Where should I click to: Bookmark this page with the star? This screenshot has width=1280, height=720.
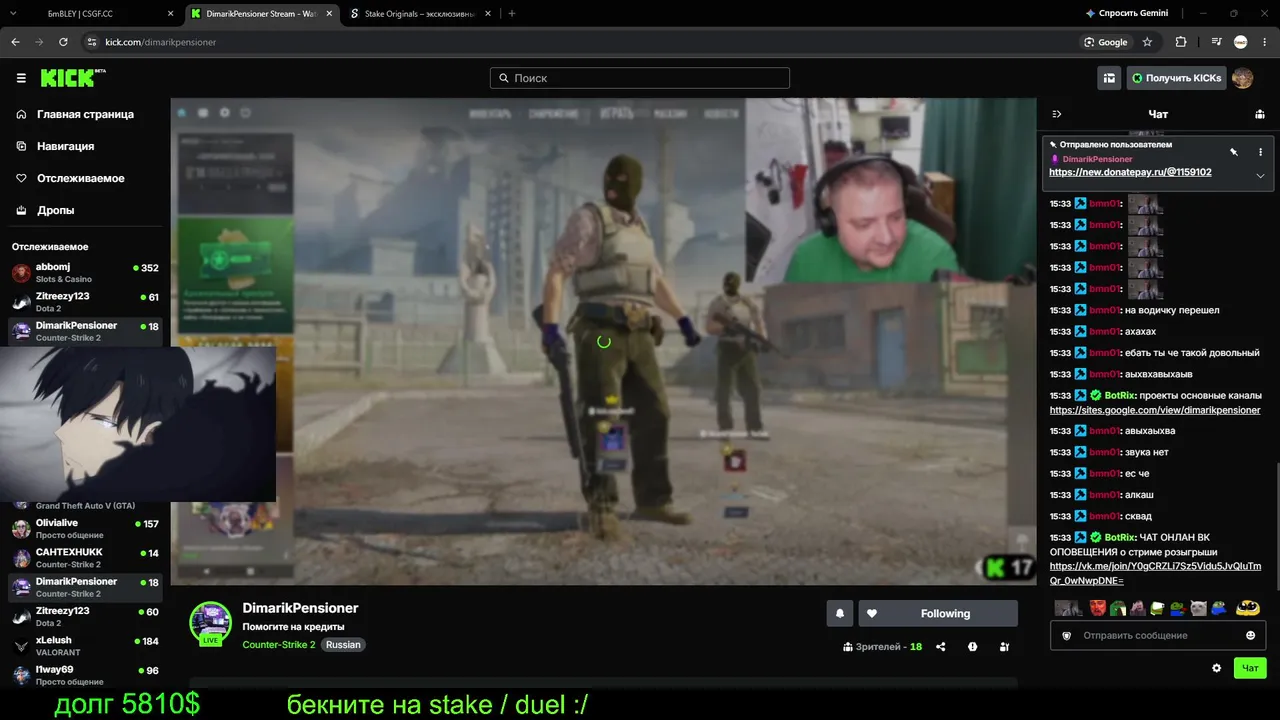point(1147,42)
